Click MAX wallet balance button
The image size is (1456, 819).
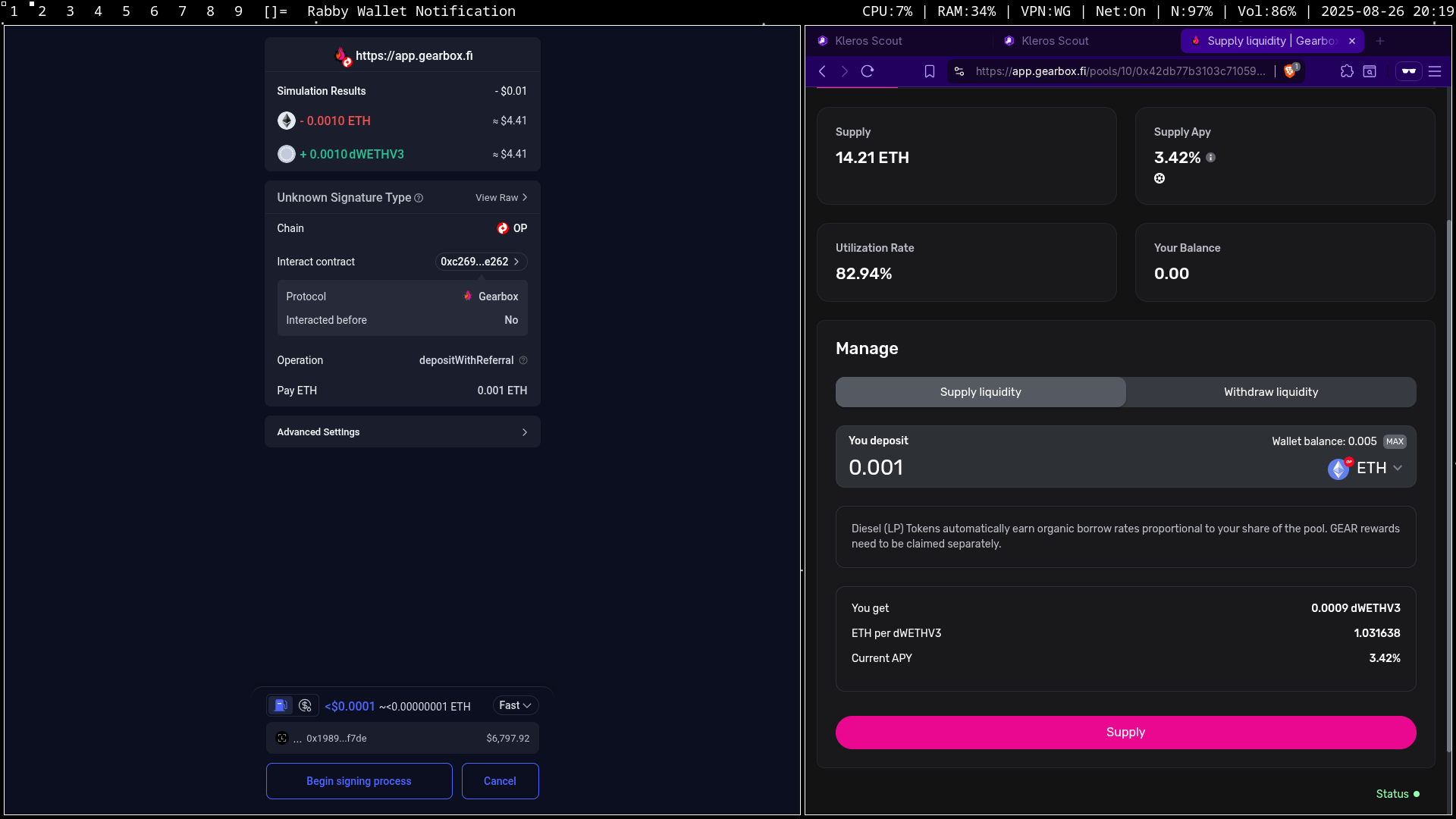(x=1395, y=441)
